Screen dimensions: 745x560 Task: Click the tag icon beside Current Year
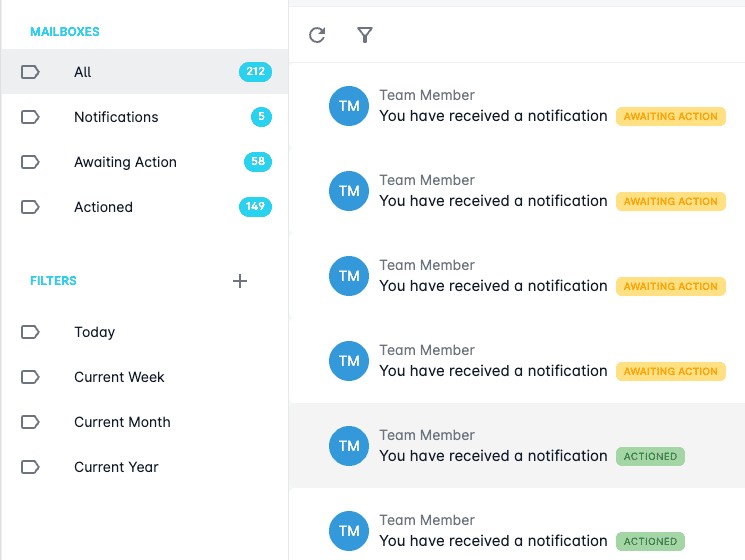30,467
